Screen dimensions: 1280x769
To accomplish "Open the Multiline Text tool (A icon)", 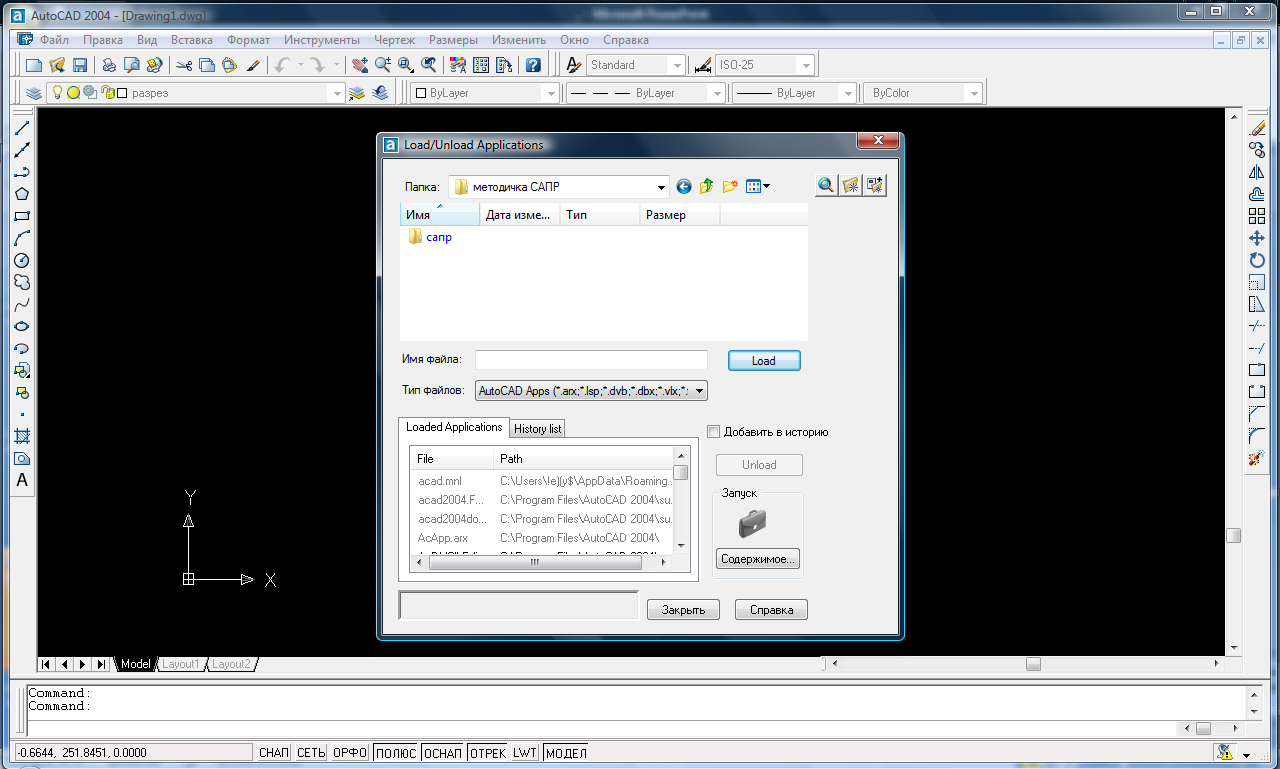I will (22, 481).
